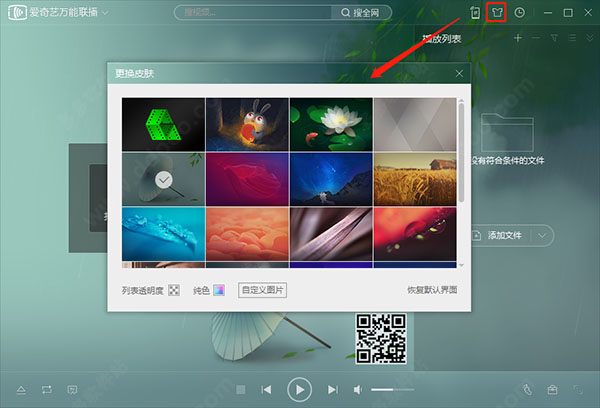The width and height of the screenshot is (600, 408).
Task: Toggle the loop playback mode icon
Action: pos(47,390)
